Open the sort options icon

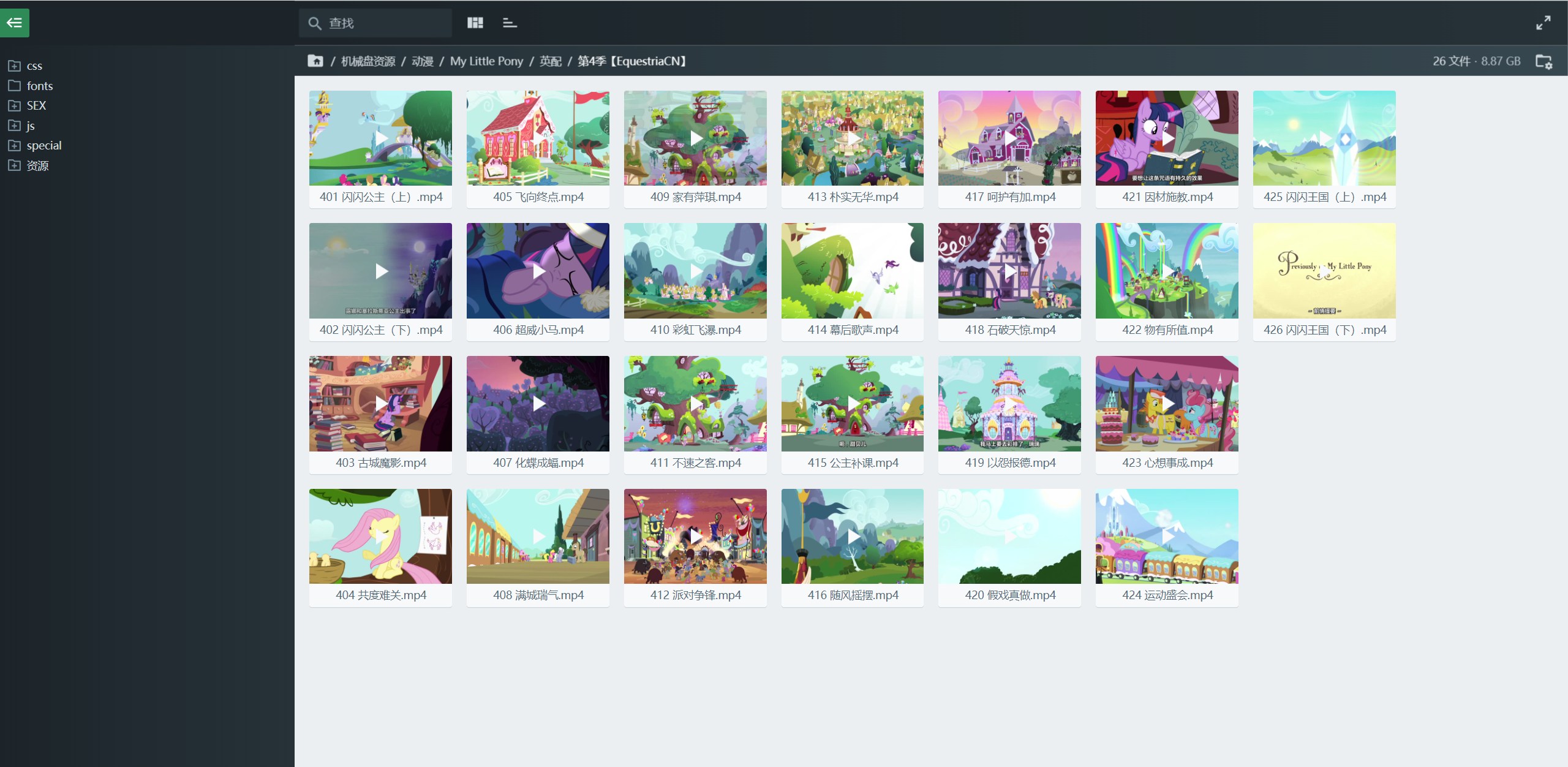tap(510, 23)
